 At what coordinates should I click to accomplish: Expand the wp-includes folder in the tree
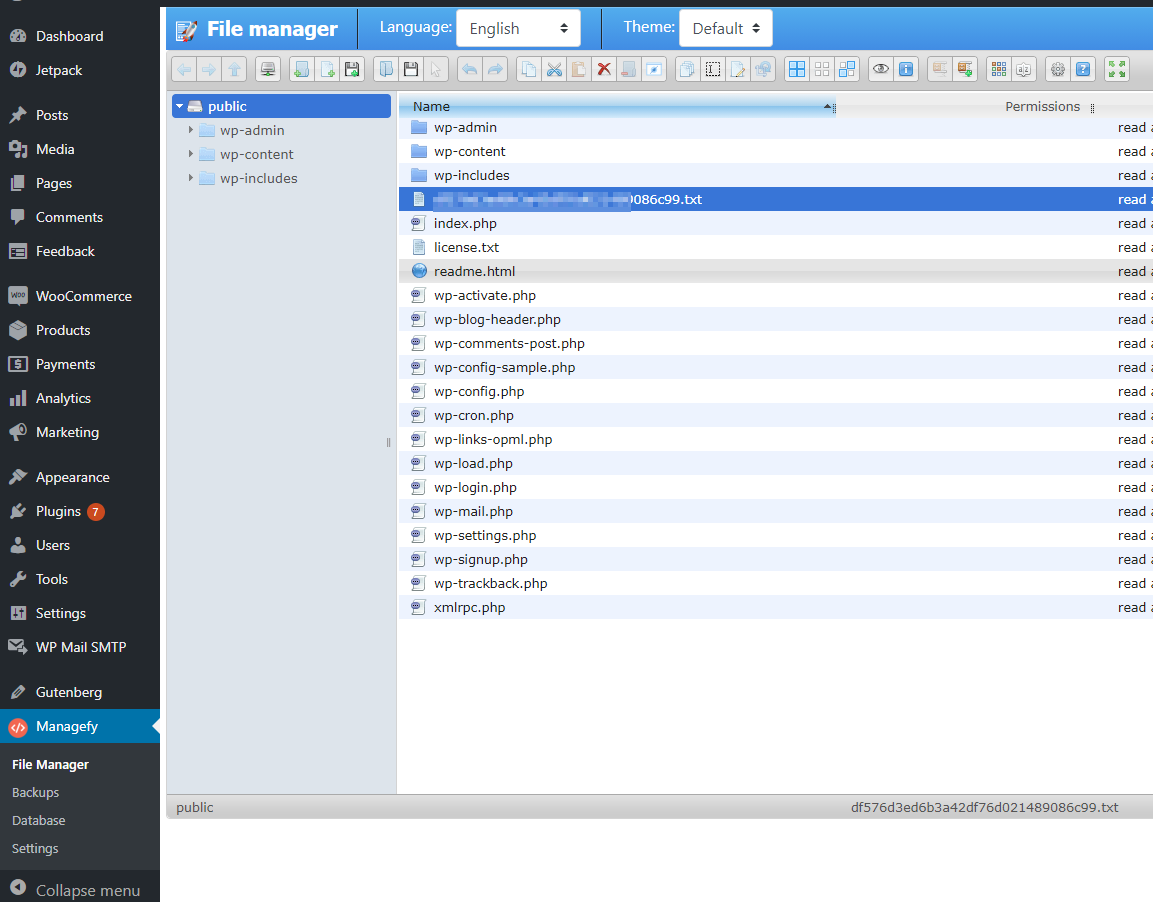[190, 178]
